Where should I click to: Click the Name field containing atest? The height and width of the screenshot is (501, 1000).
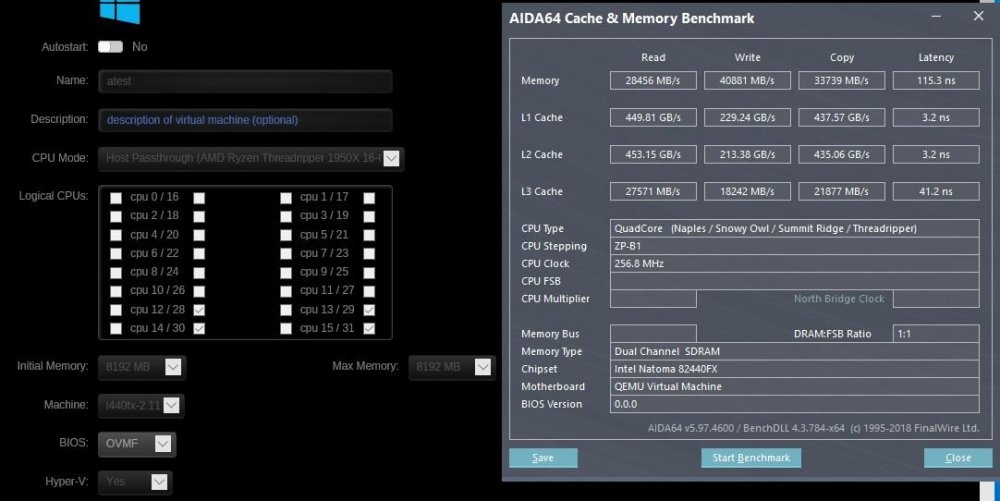click(x=245, y=82)
